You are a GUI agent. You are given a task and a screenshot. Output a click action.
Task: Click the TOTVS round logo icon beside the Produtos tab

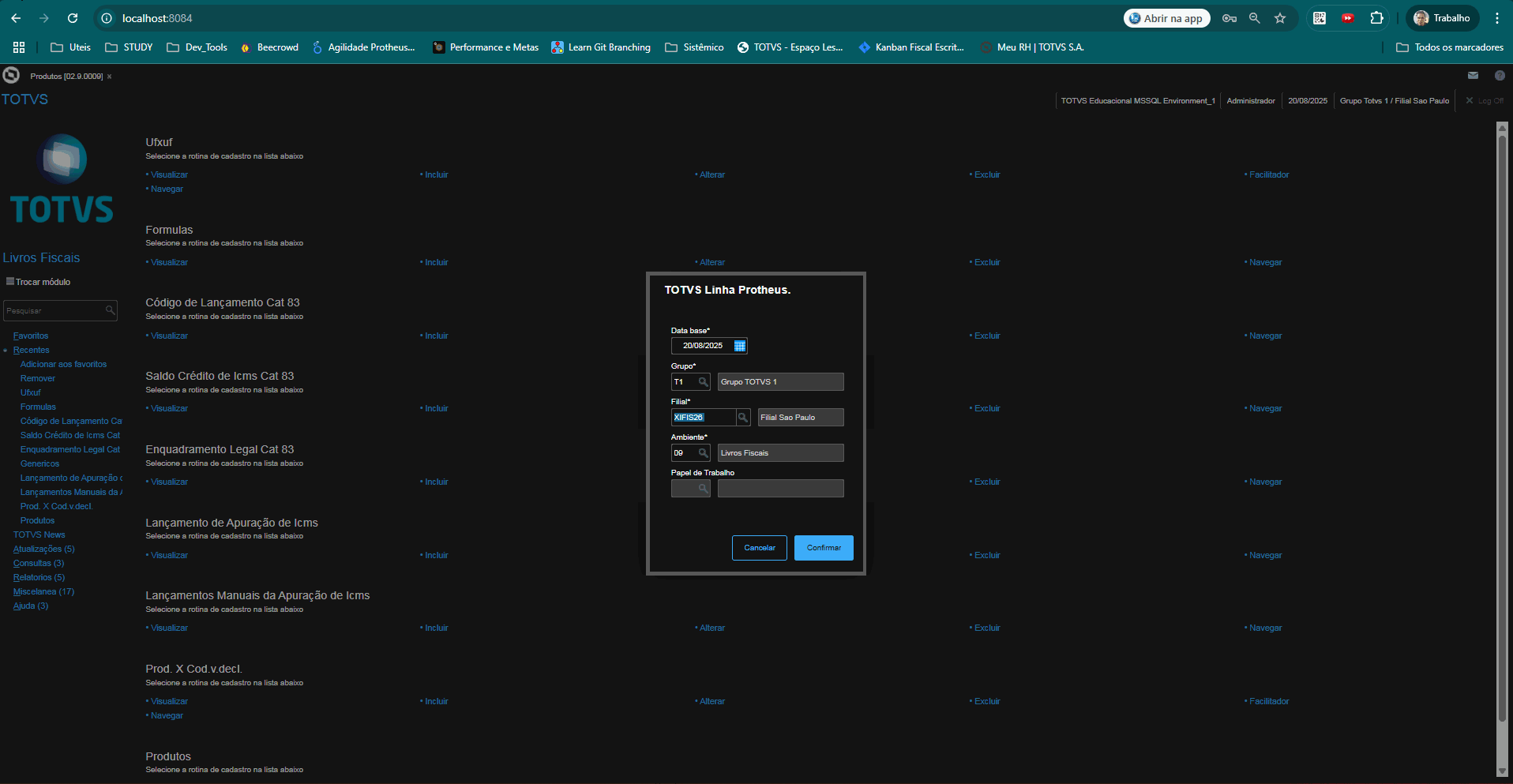(11, 75)
